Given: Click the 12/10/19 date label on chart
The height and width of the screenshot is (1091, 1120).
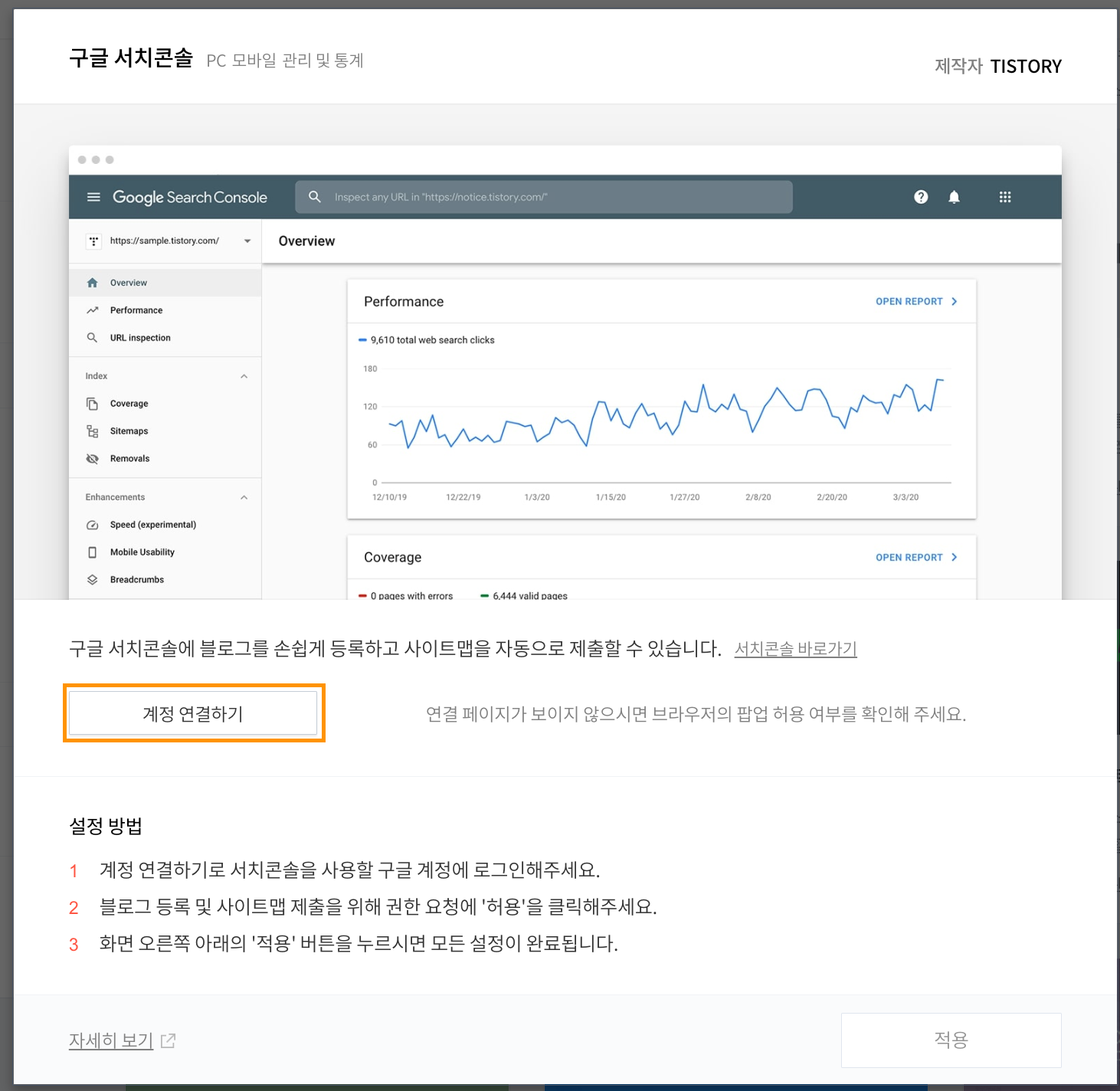Looking at the screenshot, I should pos(389,497).
